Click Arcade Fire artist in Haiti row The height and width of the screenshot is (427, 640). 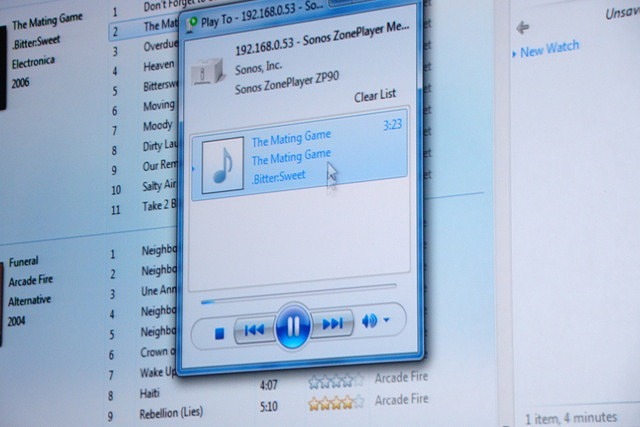[x=401, y=377]
